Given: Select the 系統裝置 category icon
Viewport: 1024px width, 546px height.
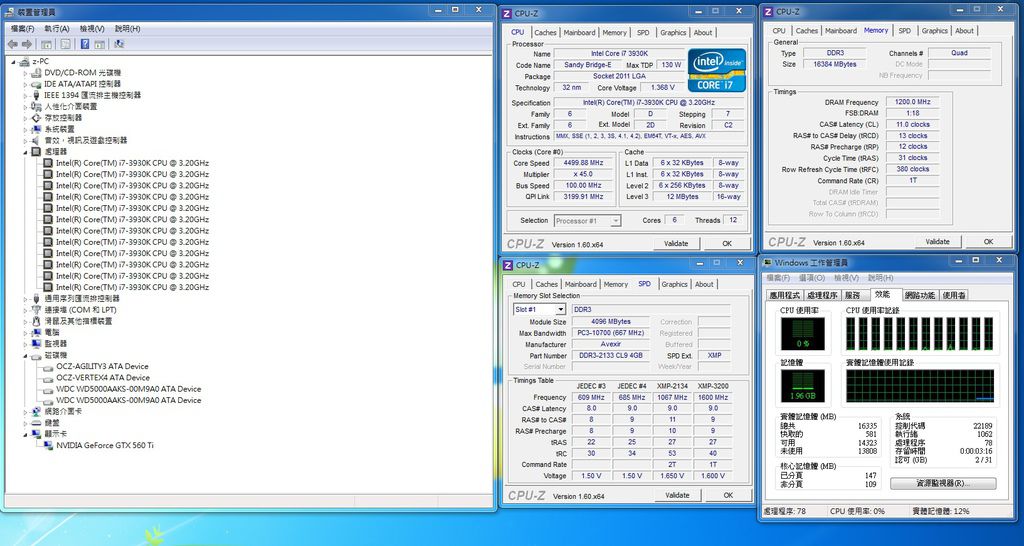Looking at the screenshot, I should (37, 129).
